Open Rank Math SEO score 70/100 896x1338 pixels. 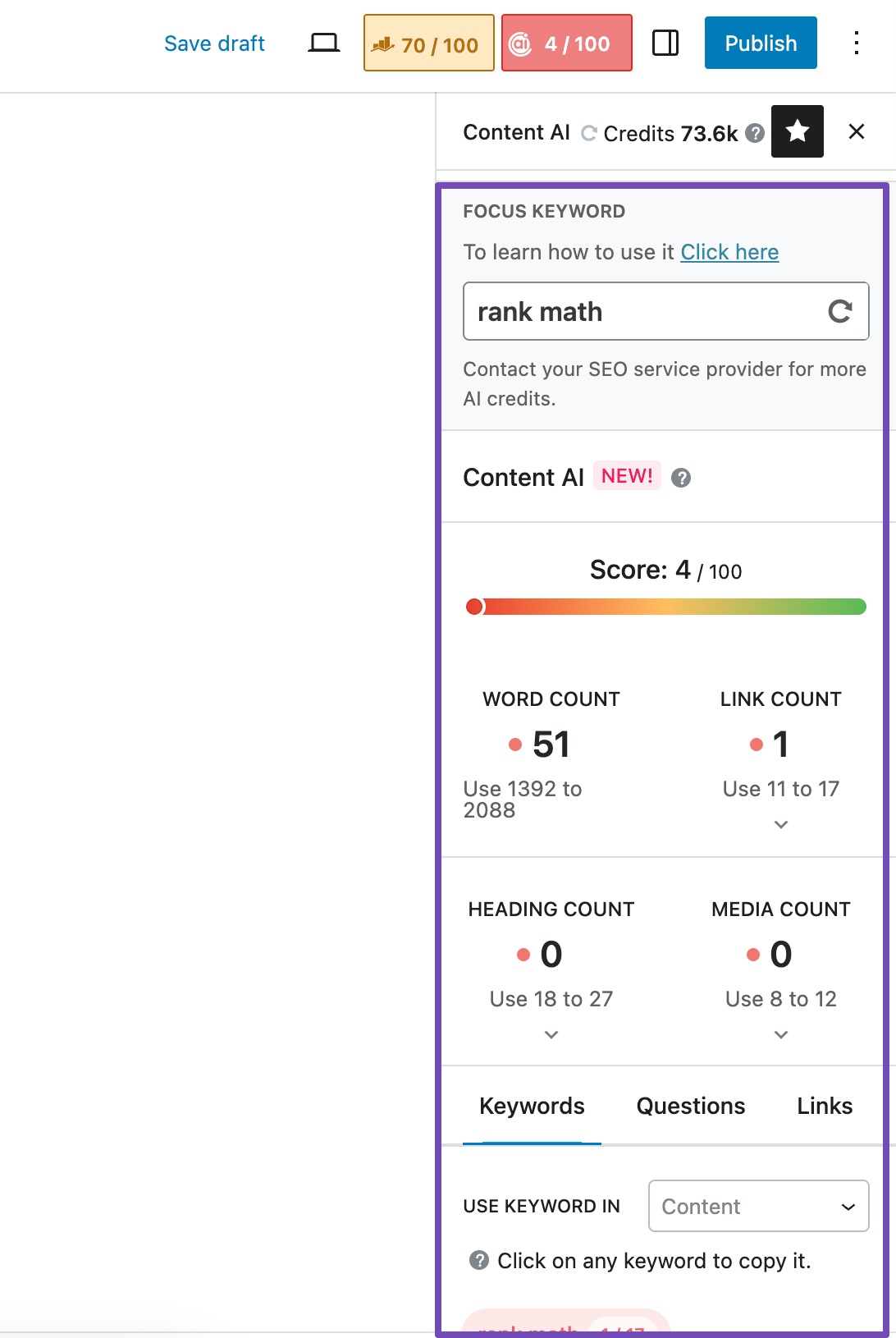point(428,44)
